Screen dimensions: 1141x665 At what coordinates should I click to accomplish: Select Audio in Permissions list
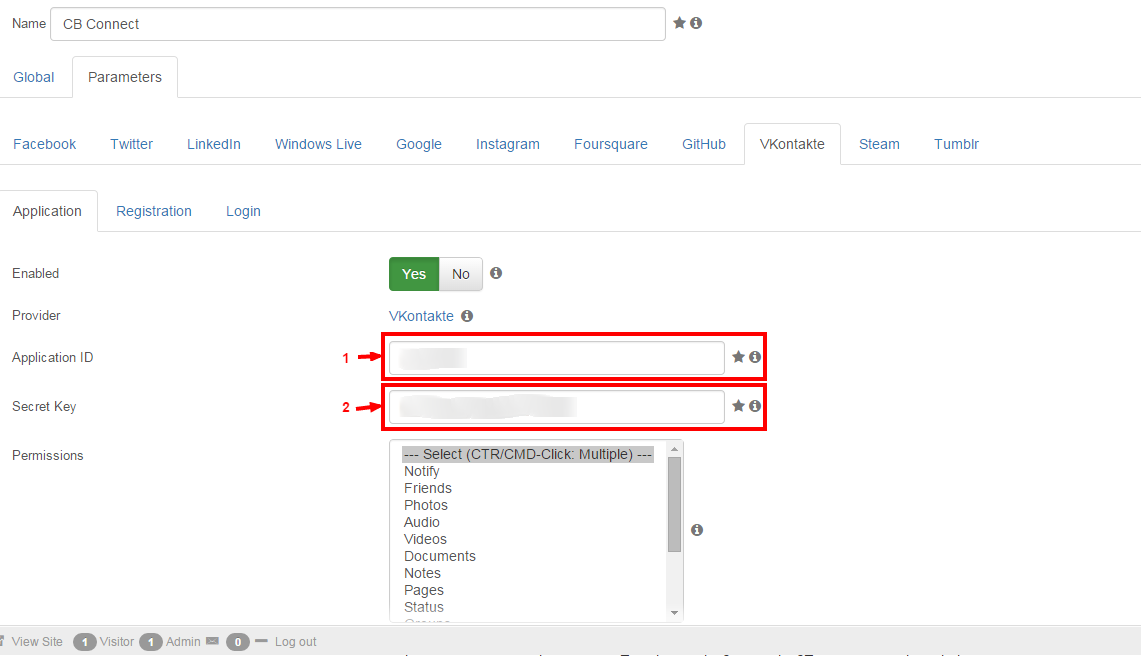[x=422, y=522]
